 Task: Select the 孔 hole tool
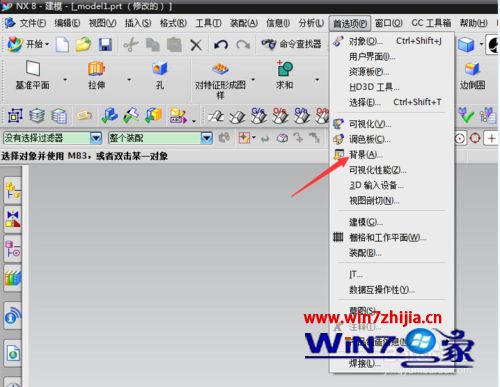160,75
